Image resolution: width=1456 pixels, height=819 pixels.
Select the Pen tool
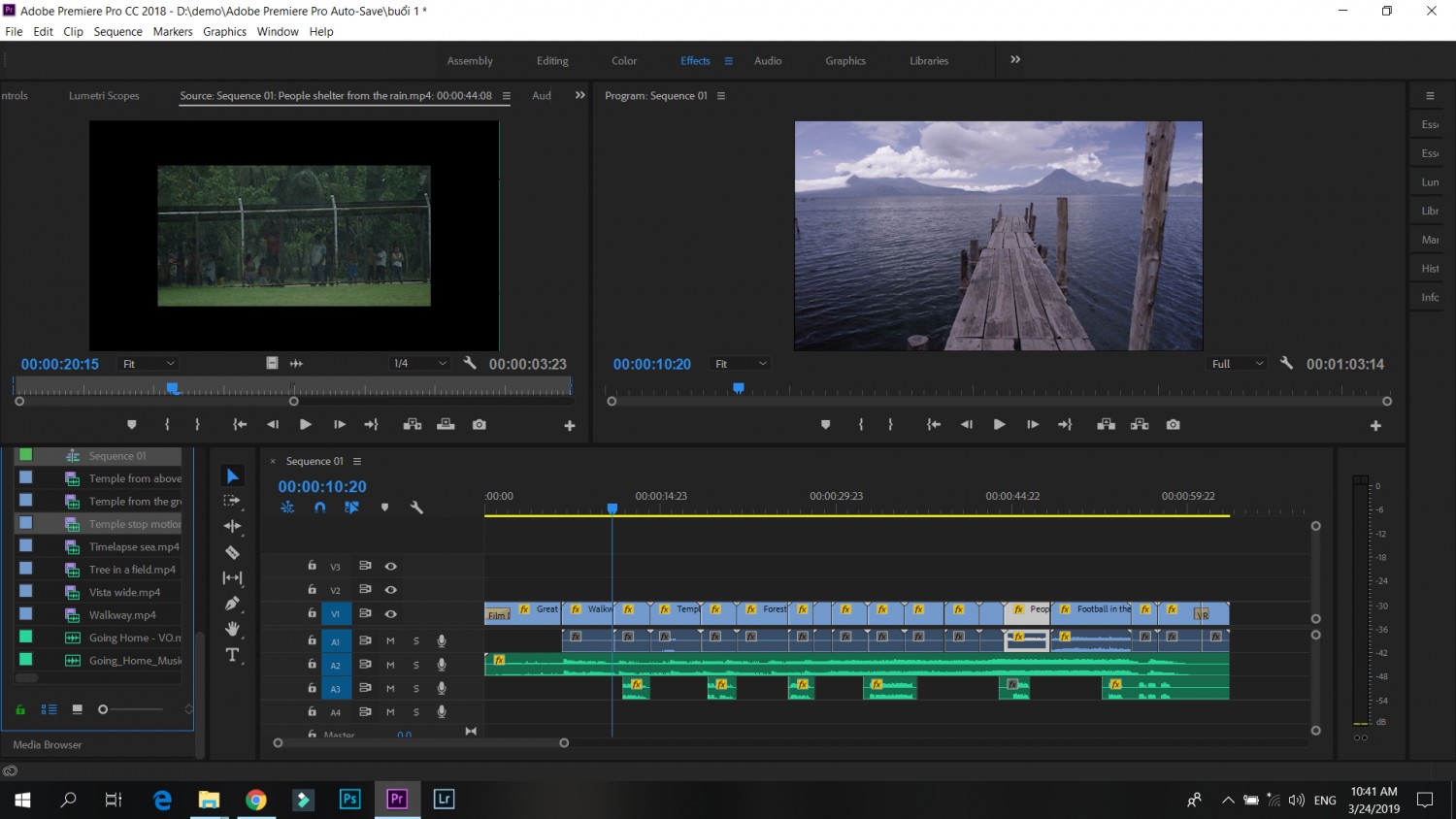232,604
